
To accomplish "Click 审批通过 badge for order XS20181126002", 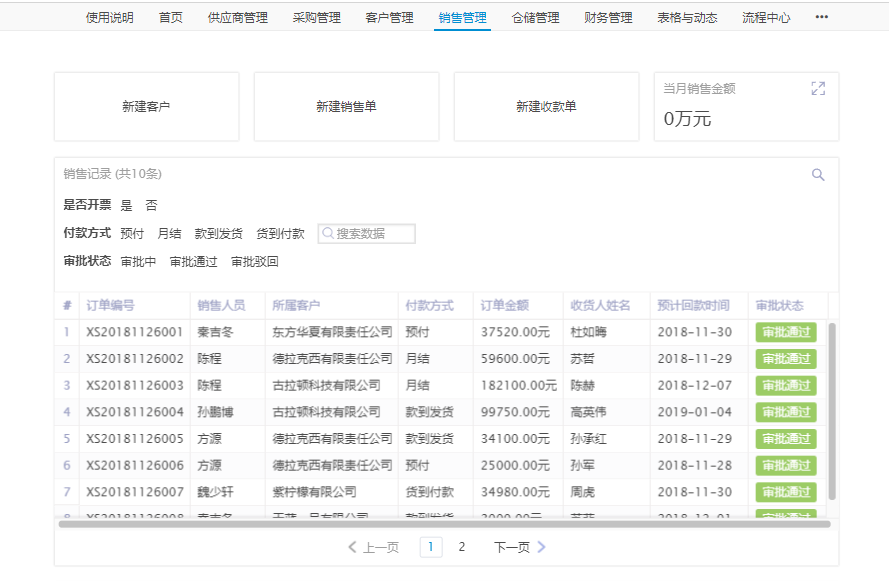I will tap(786, 359).
